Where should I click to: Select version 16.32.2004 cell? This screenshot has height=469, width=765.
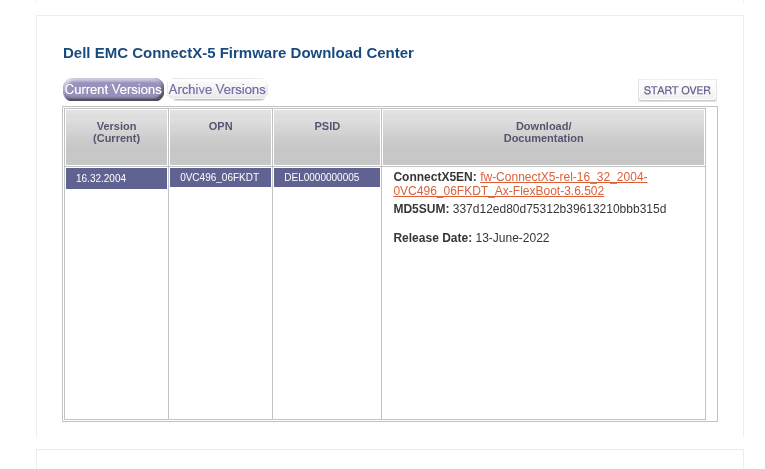[x=116, y=178]
